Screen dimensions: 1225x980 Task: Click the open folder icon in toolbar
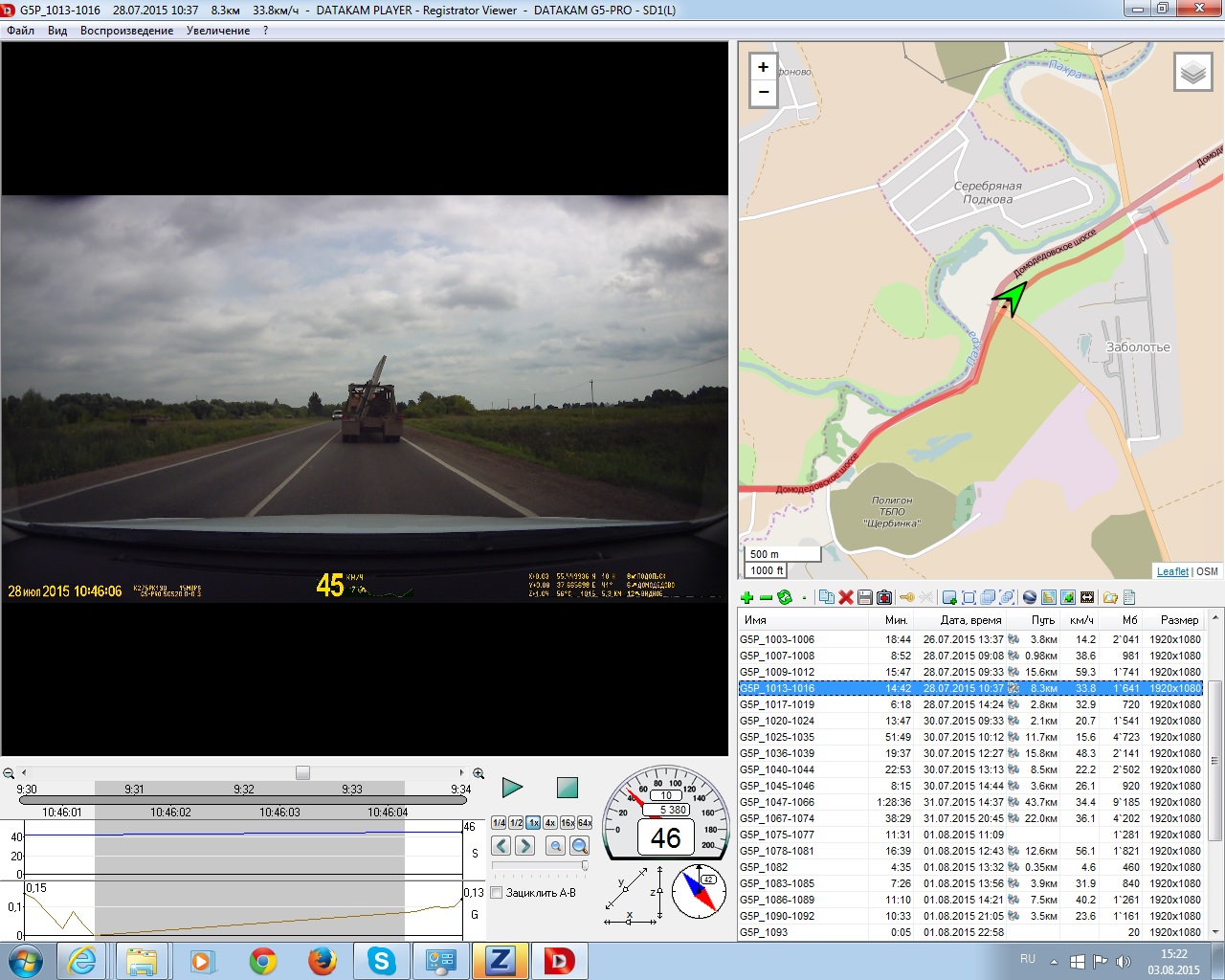point(1110,597)
